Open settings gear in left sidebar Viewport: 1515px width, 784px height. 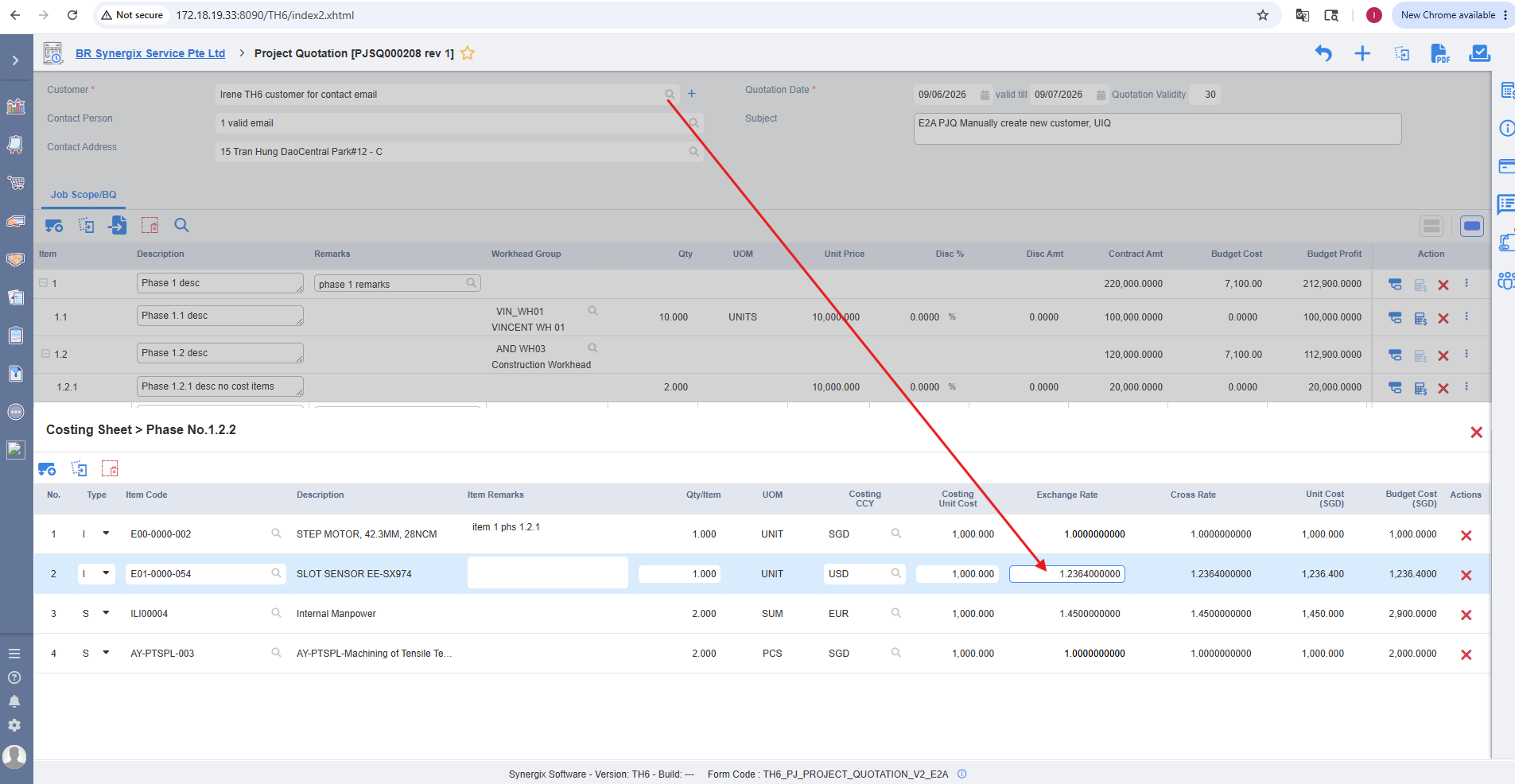[14, 725]
